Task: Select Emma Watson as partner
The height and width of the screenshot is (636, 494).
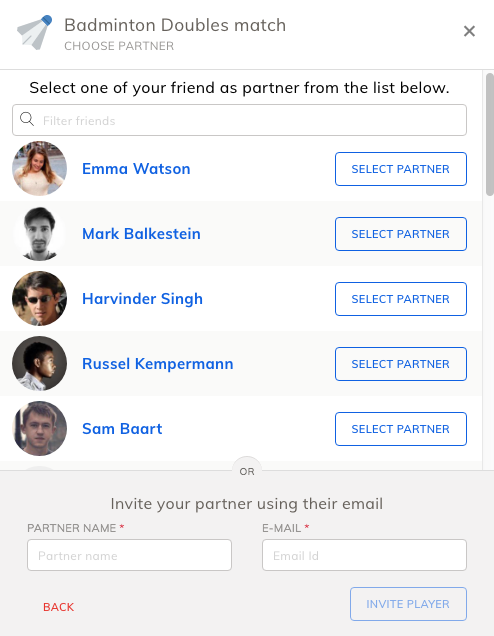Action: 401,169
